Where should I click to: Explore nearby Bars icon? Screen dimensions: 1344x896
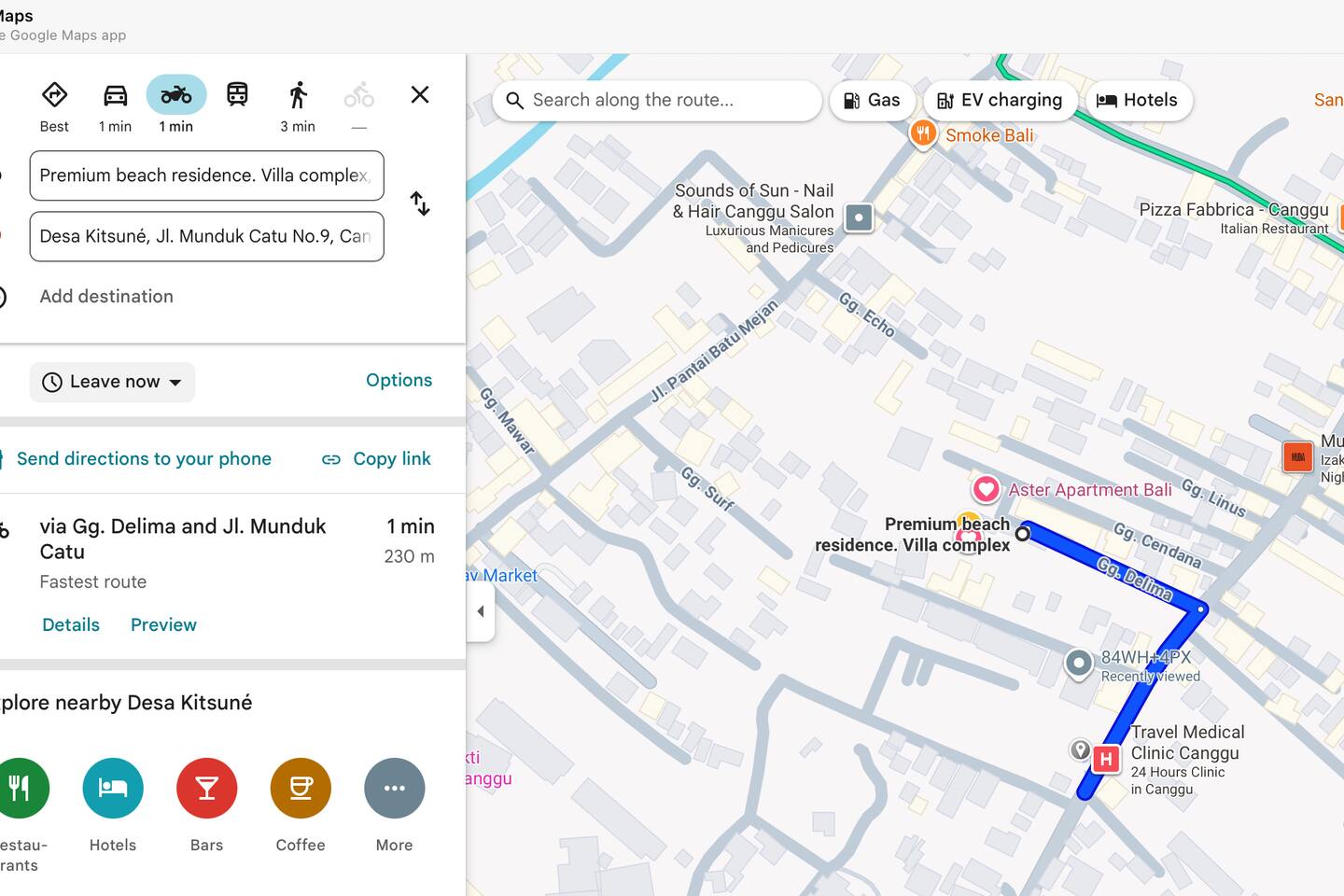point(206,788)
